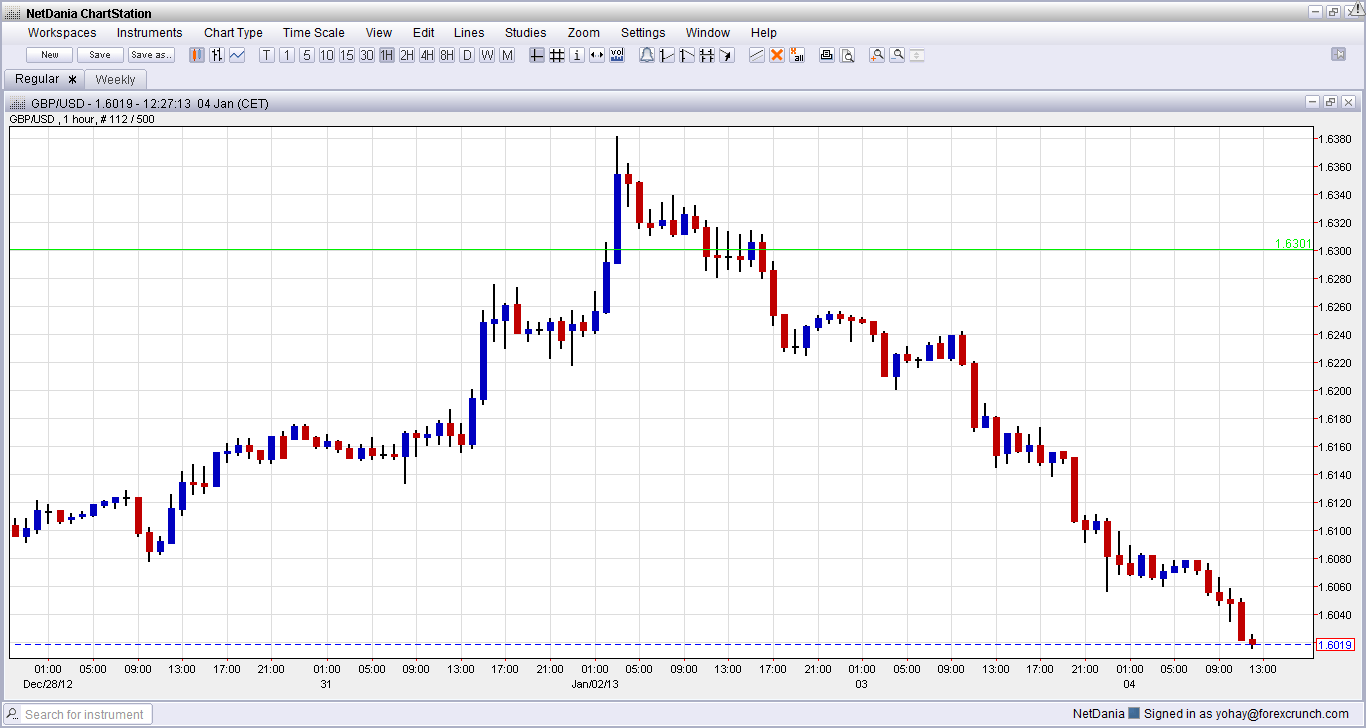Click the alarm bell icon
The width and height of the screenshot is (1366, 728).
(x=647, y=55)
